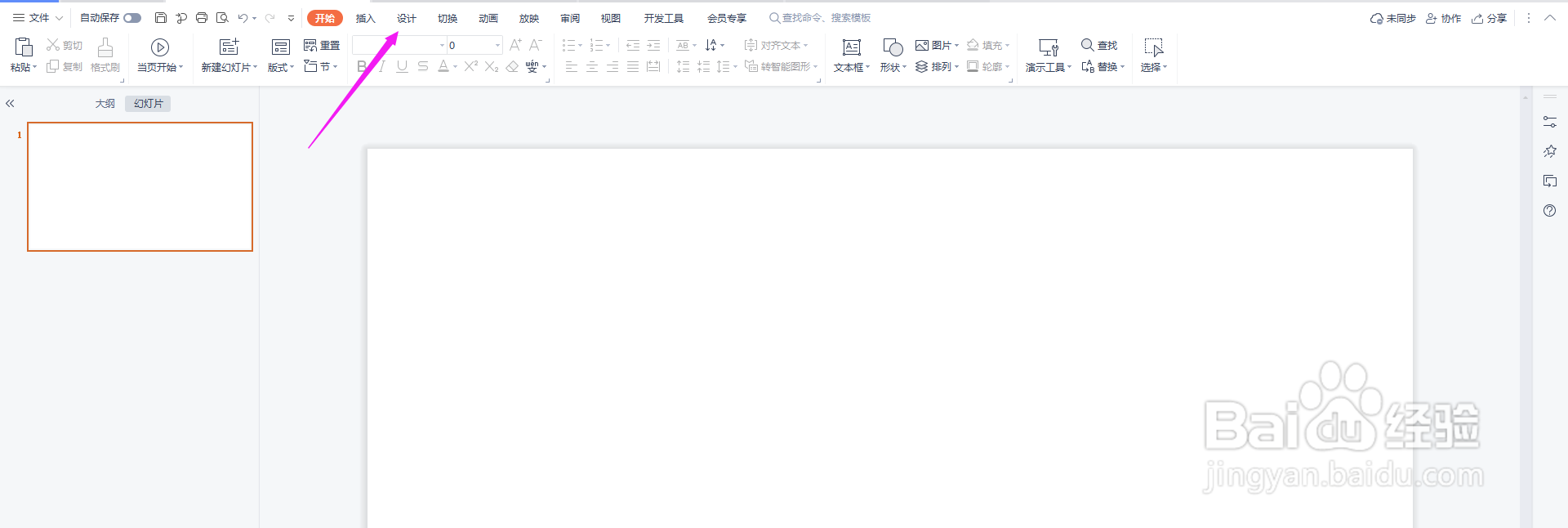Click the Redo arrow icon
The image size is (1568, 528).
pos(269,18)
